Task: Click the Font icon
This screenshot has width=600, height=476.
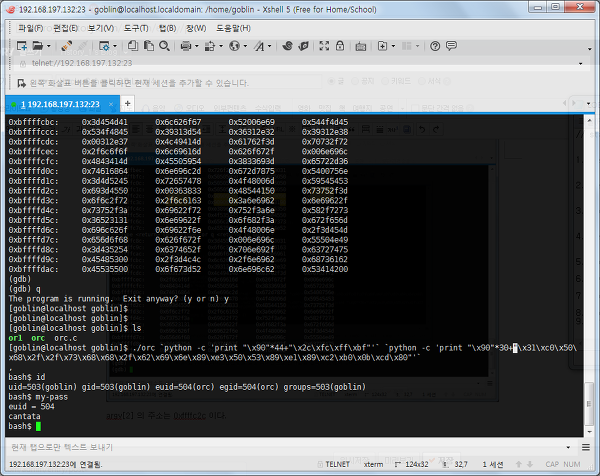Action: (x=259, y=46)
